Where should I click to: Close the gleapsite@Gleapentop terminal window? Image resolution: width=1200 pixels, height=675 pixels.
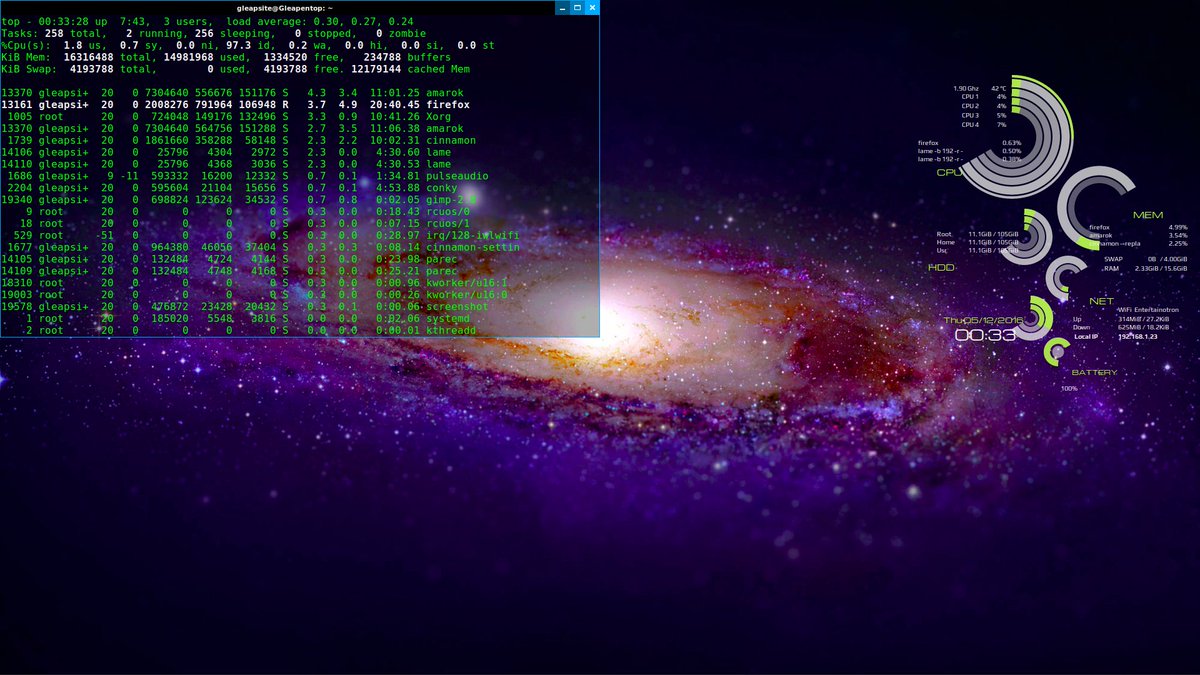pos(593,7)
